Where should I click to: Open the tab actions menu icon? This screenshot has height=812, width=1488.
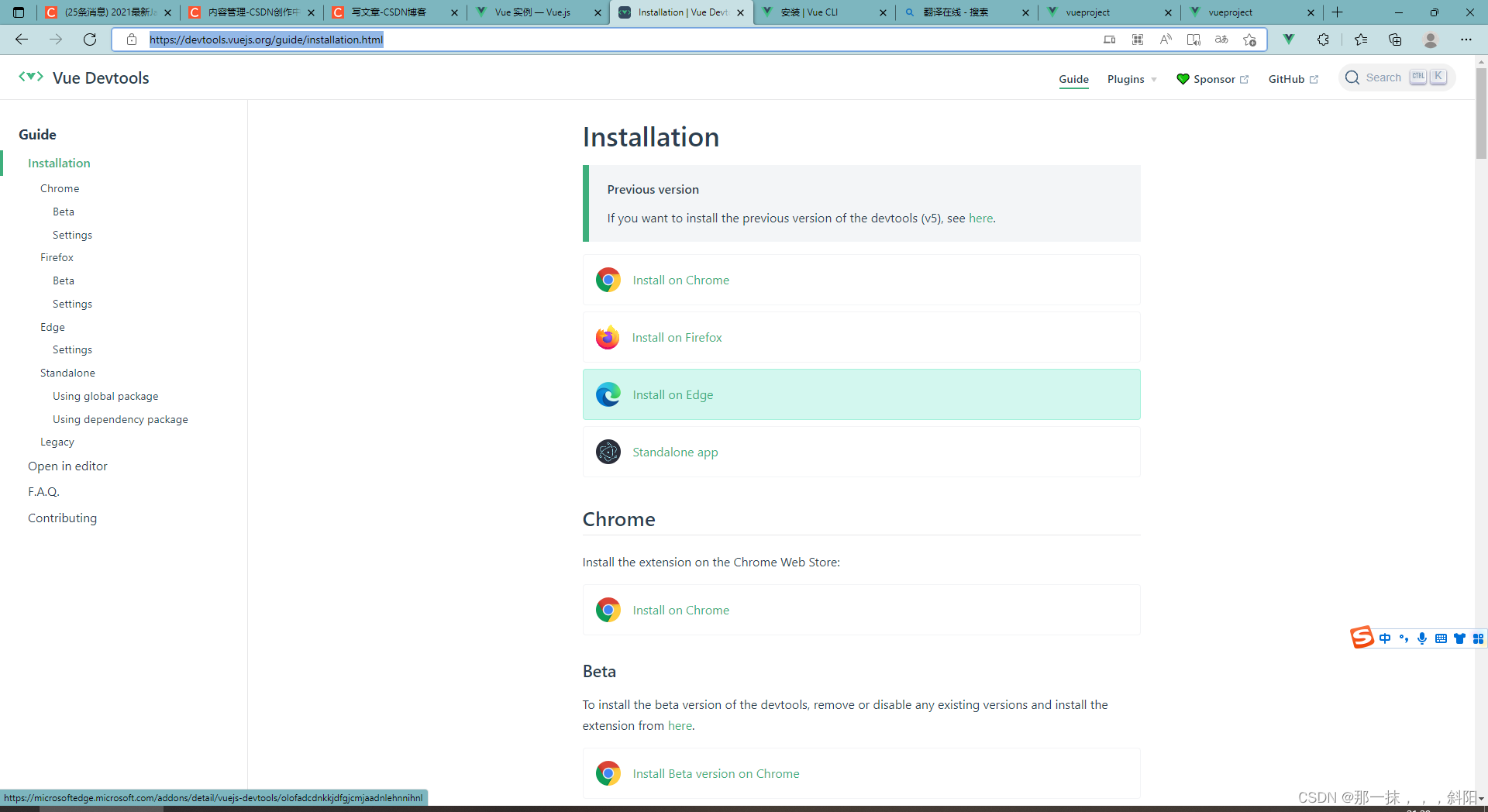[19, 12]
